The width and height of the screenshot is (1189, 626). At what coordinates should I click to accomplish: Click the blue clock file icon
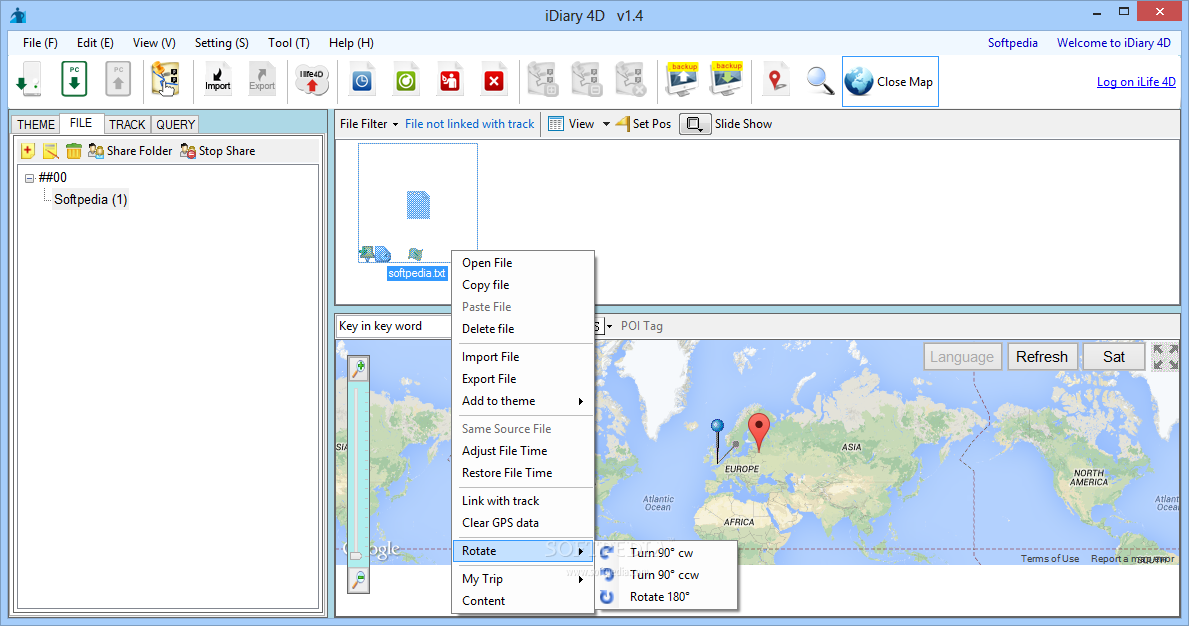tap(362, 79)
